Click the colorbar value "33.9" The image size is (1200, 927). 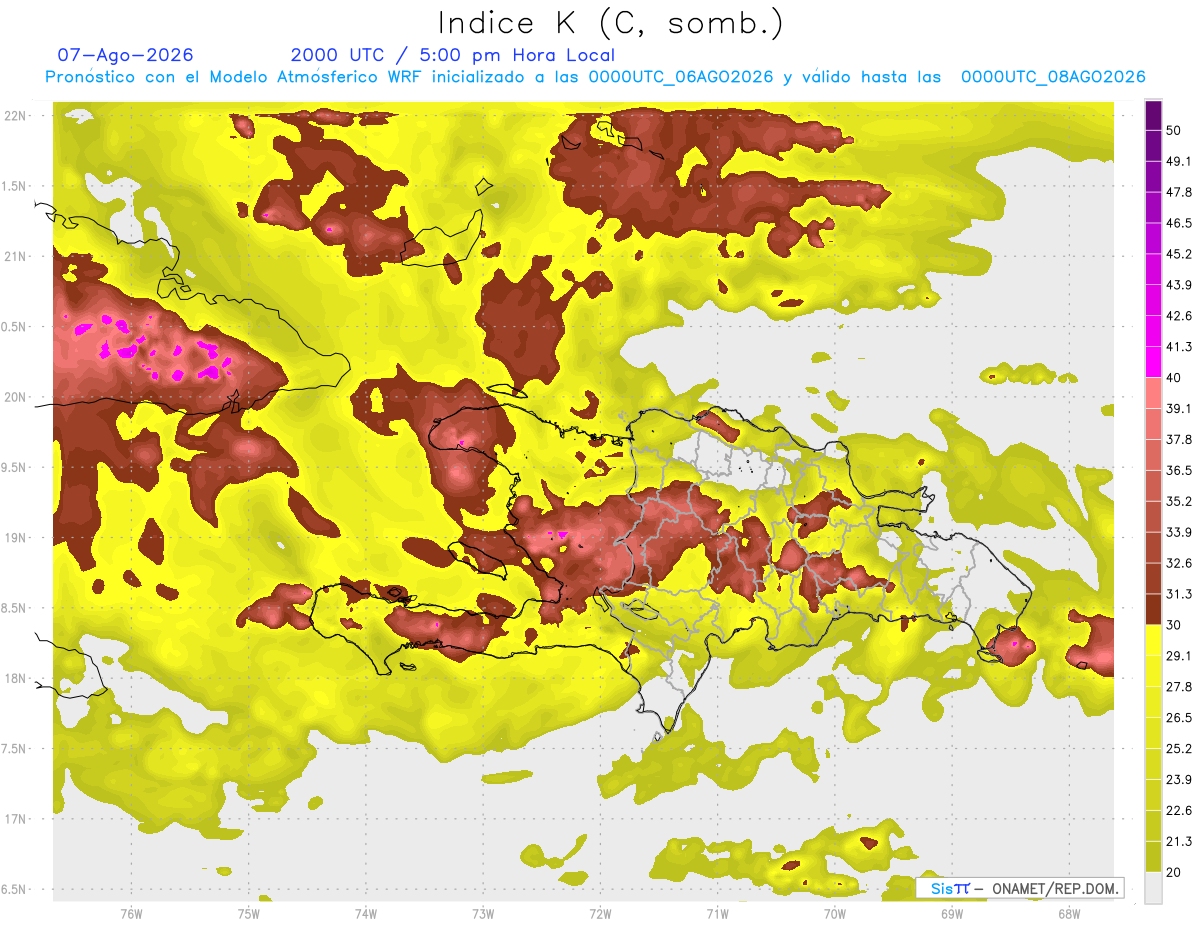click(x=1179, y=532)
